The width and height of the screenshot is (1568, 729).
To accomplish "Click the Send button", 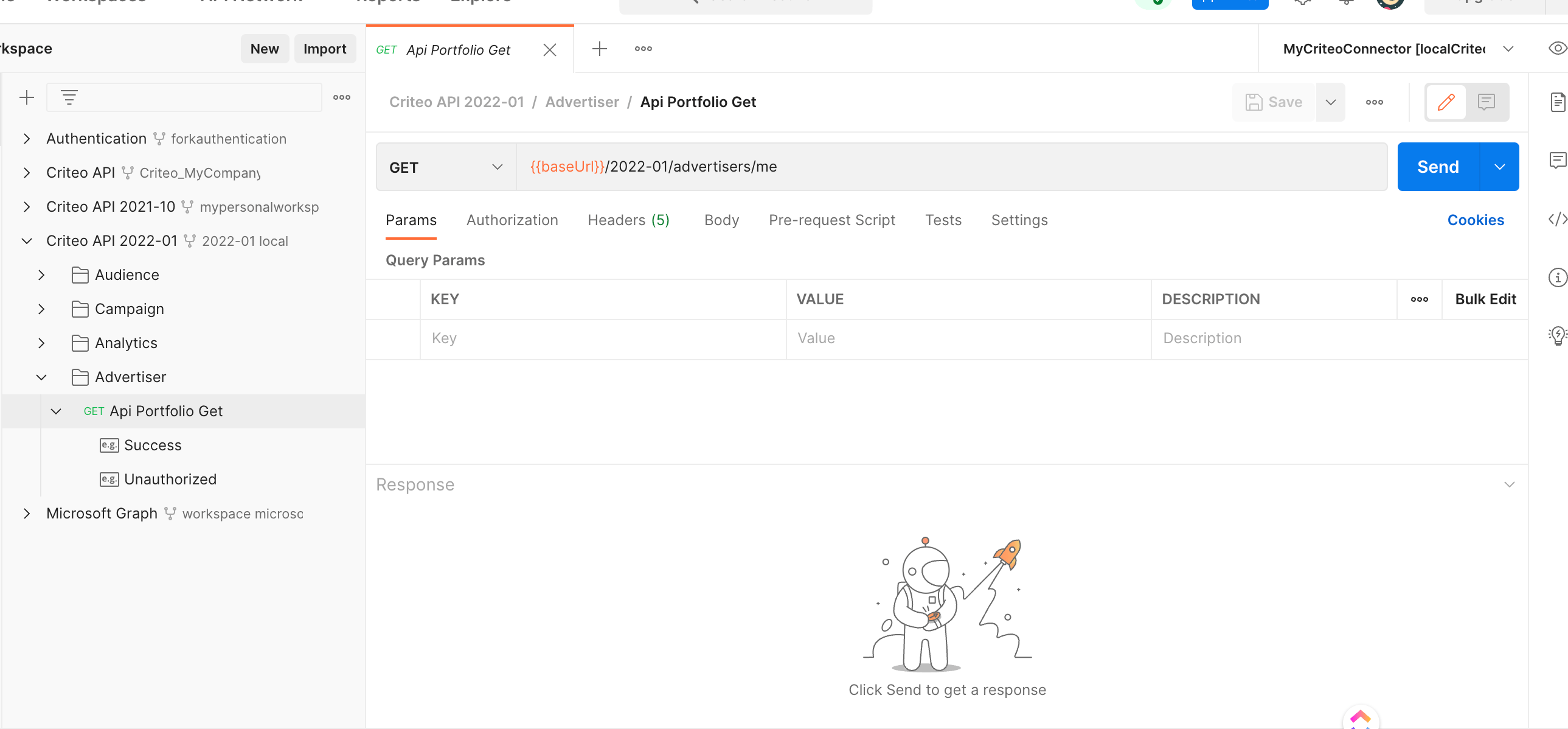I will coord(1438,167).
